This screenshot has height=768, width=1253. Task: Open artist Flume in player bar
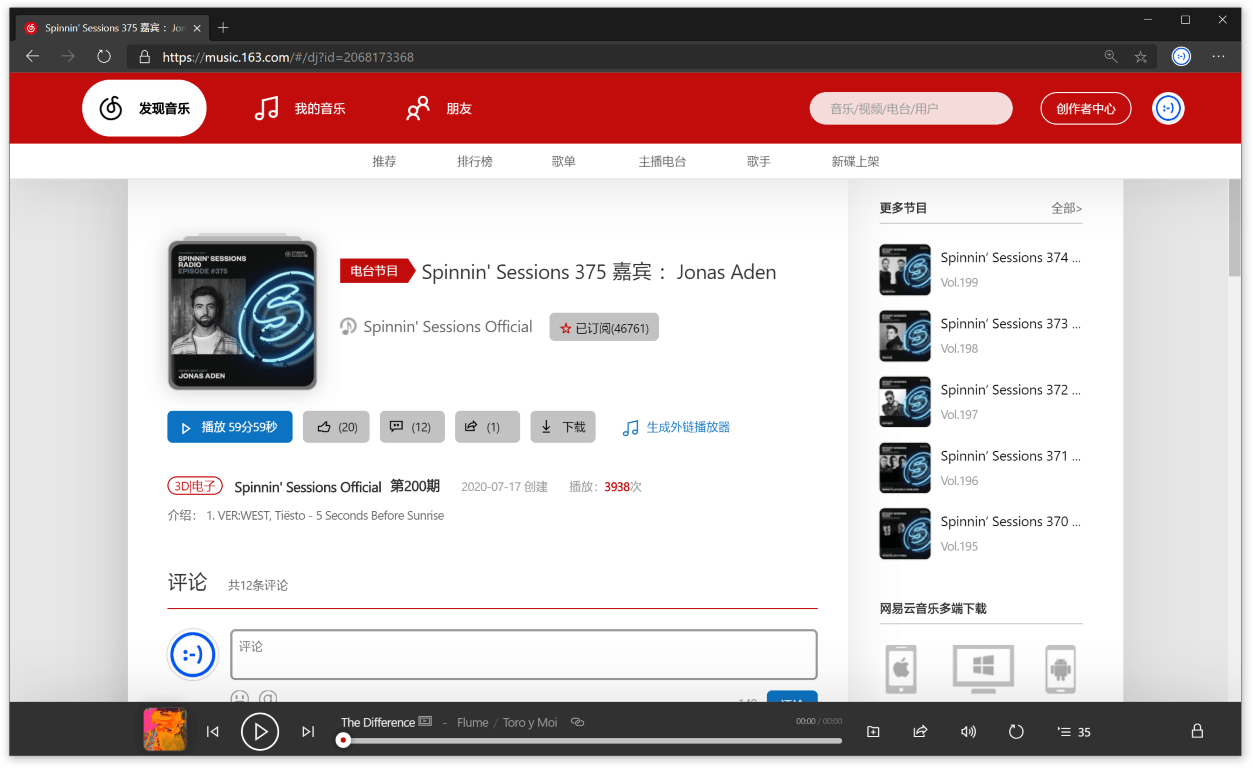(473, 722)
